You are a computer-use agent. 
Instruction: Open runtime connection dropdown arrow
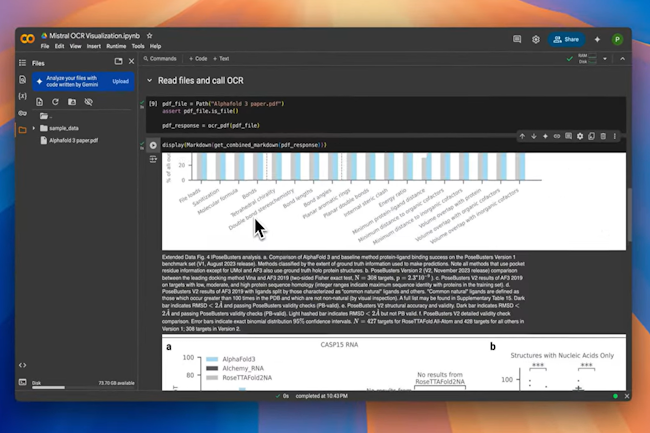[x=605, y=59]
